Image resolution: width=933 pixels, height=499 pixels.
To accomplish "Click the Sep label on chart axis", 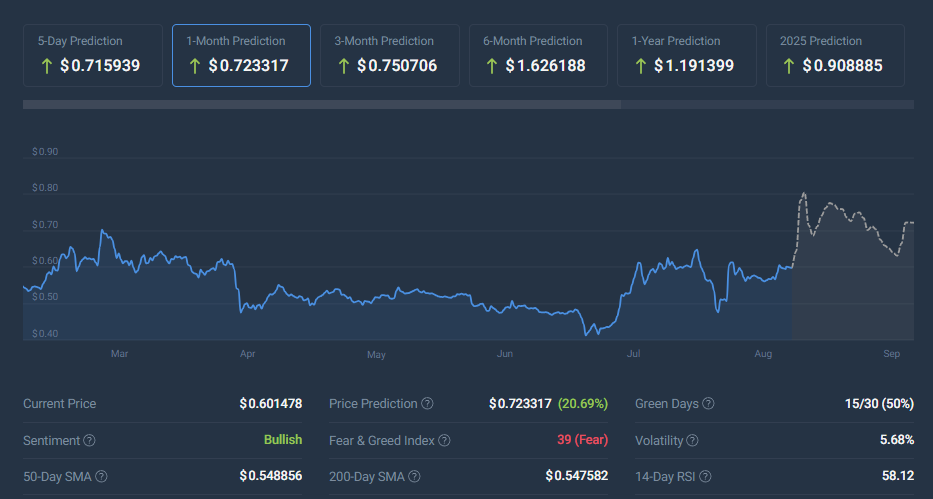I will (x=891, y=354).
